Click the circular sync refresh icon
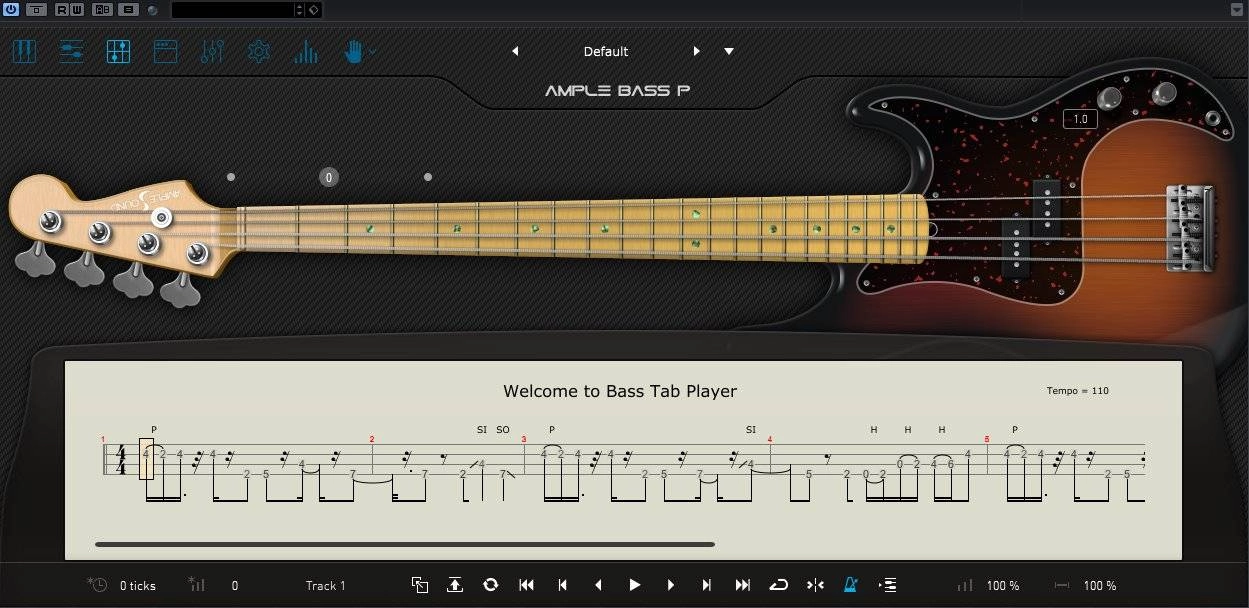The image size is (1249, 608). coord(490,585)
